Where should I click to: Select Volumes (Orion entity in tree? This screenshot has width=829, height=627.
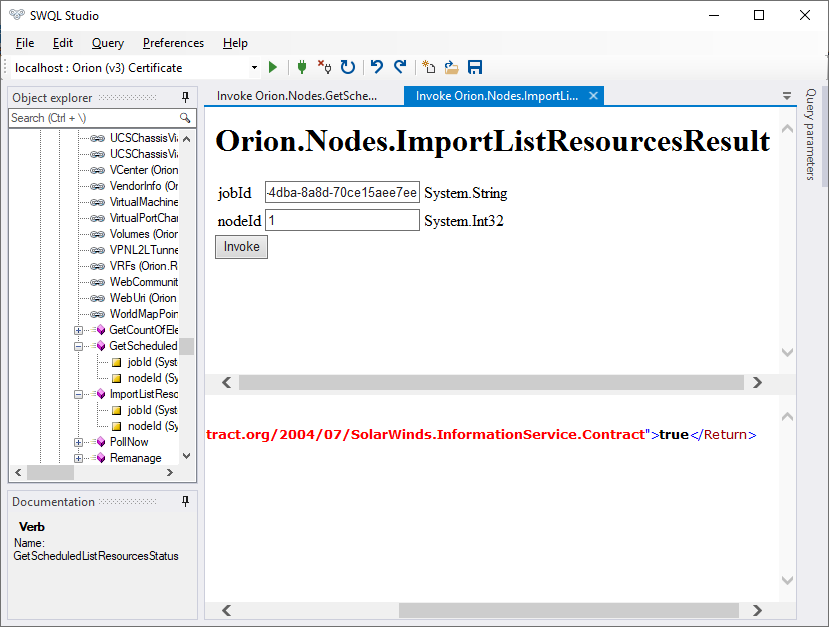[x=143, y=234]
